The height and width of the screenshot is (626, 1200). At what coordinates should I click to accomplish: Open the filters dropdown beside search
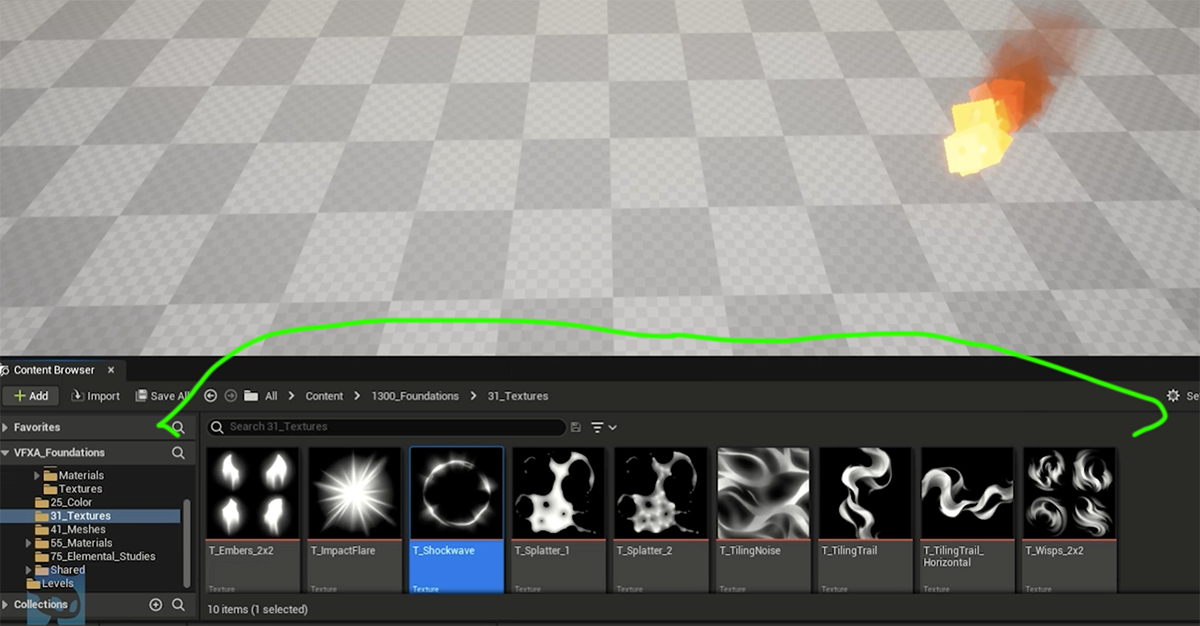603,427
